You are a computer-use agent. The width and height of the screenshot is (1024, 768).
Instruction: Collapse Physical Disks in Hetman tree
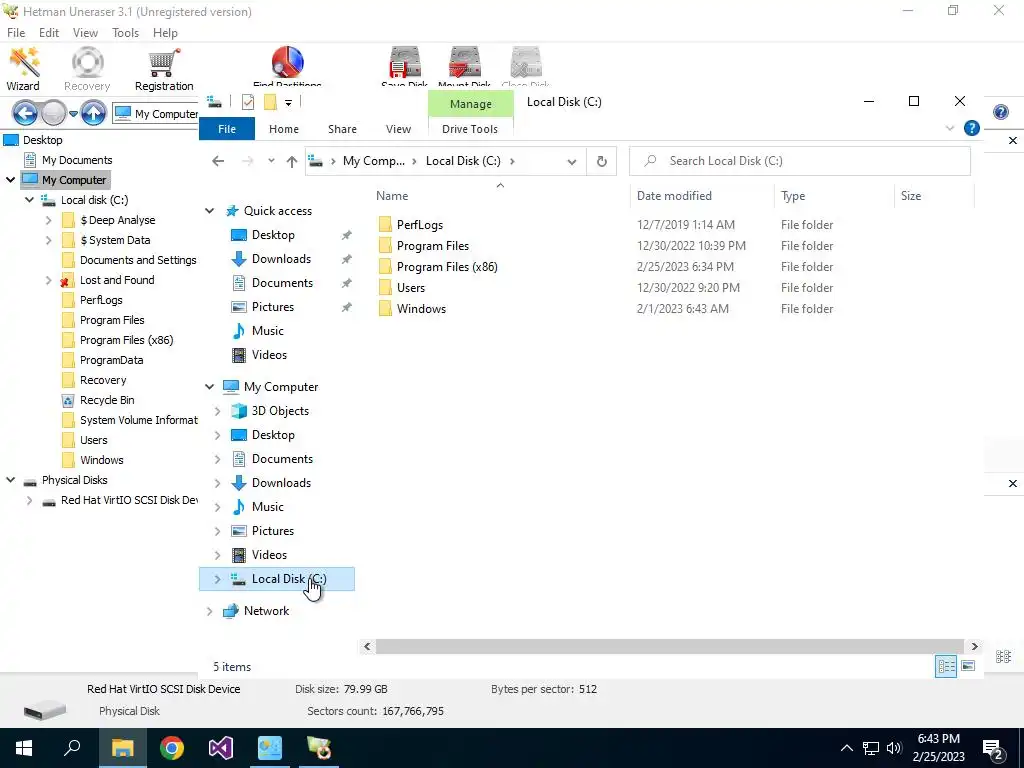(x=10, y=480)
